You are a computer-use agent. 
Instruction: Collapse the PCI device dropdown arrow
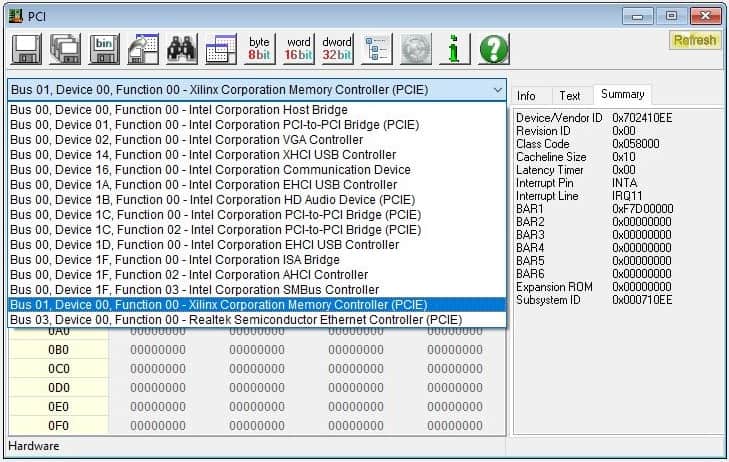tap(497, 90)
